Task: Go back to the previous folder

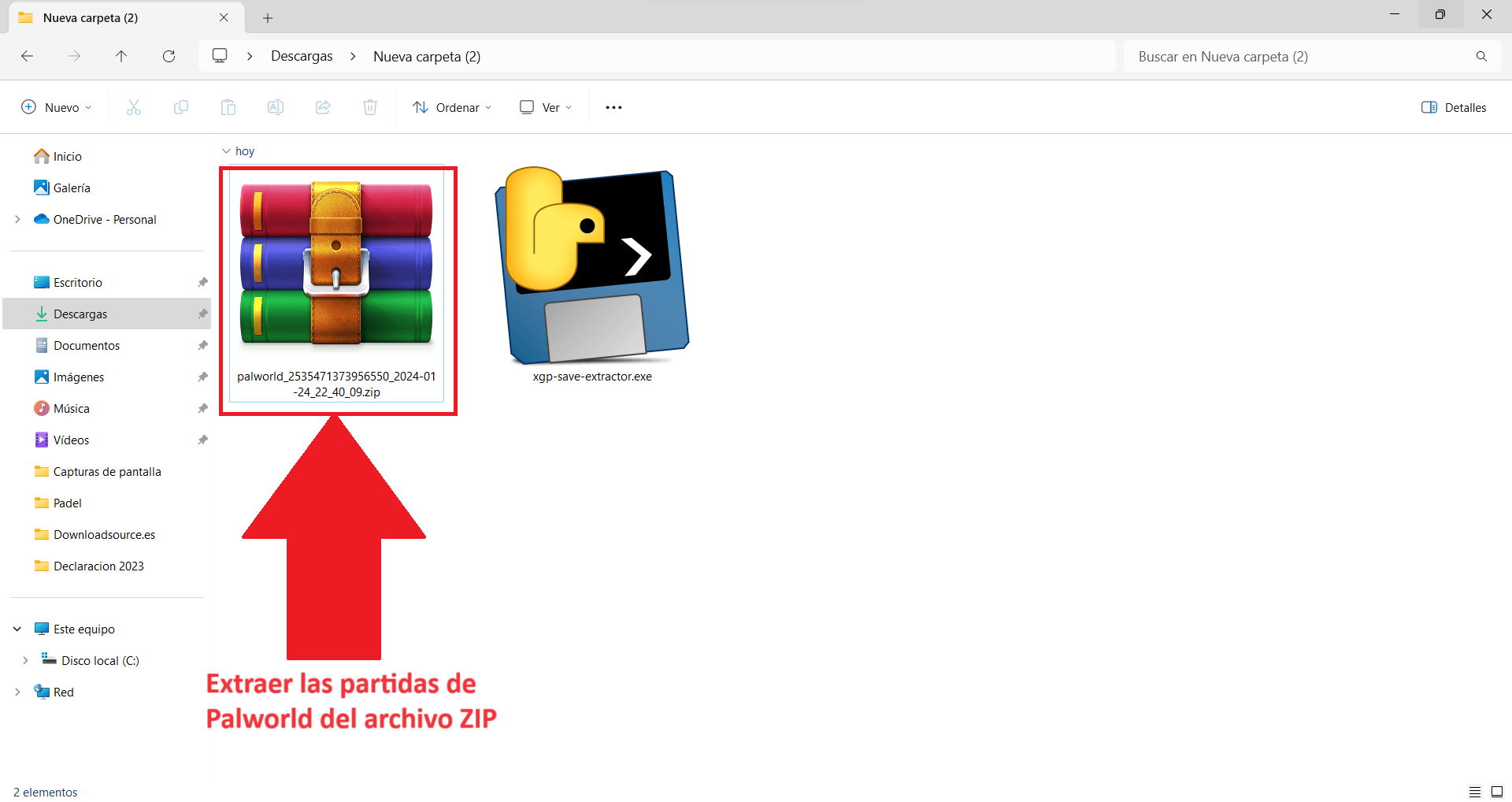Action: 27,56
